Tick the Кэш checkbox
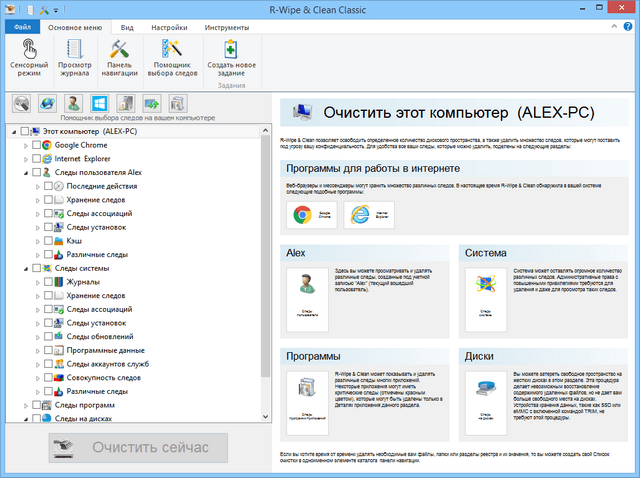This screenshot has width=640, height=478. (x=47, y=241)
